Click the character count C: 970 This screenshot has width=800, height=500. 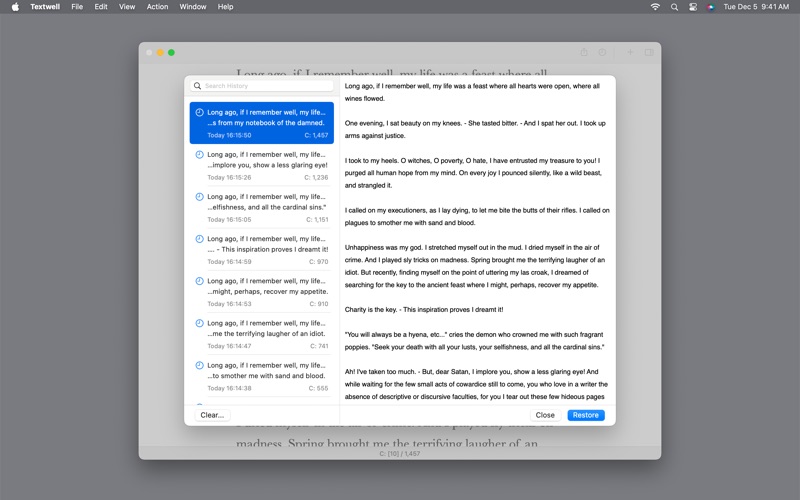click(319, 262)
